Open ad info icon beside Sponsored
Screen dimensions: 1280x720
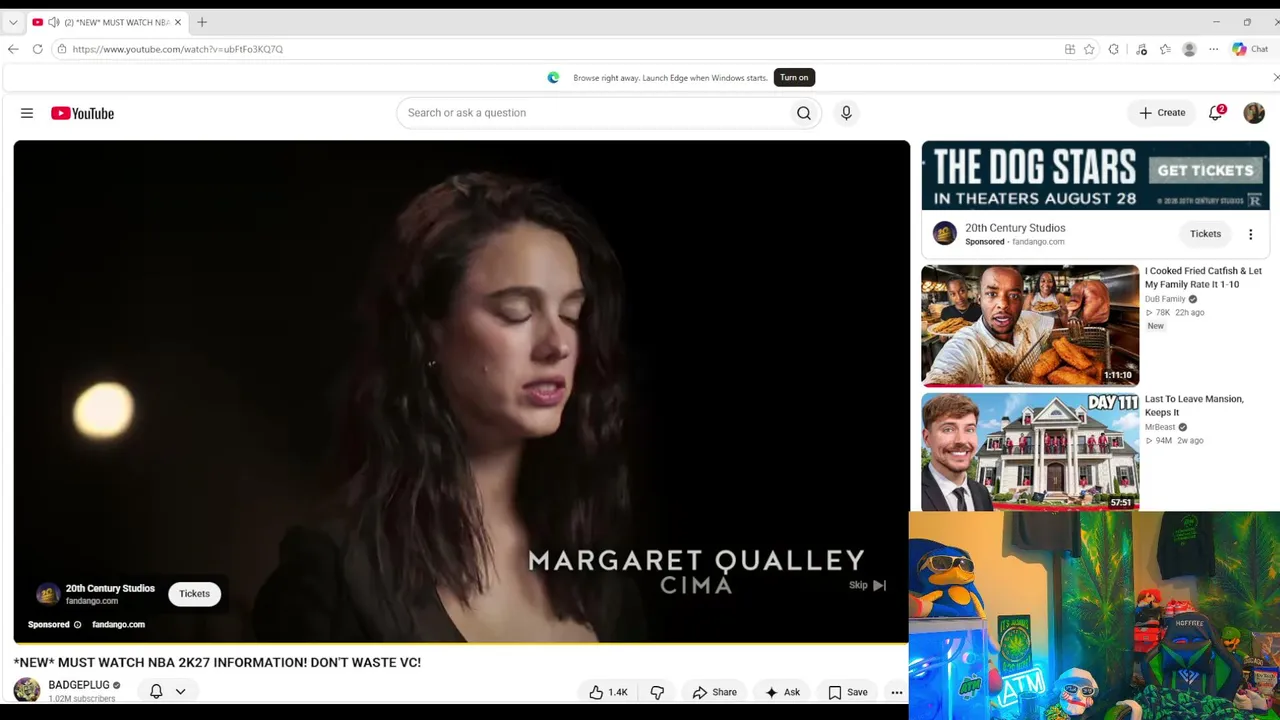click(x=77, y=625)
